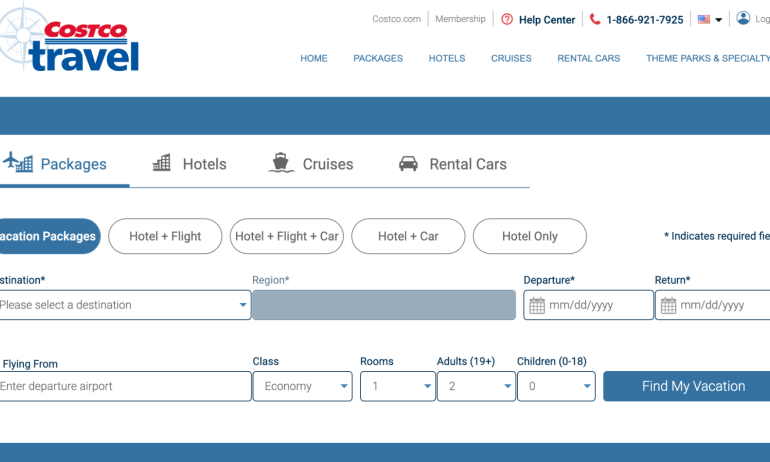Open THEME PARKS & SPECIALTY navigation item
This screenshot has width=770, height=462.
(708, 58)
